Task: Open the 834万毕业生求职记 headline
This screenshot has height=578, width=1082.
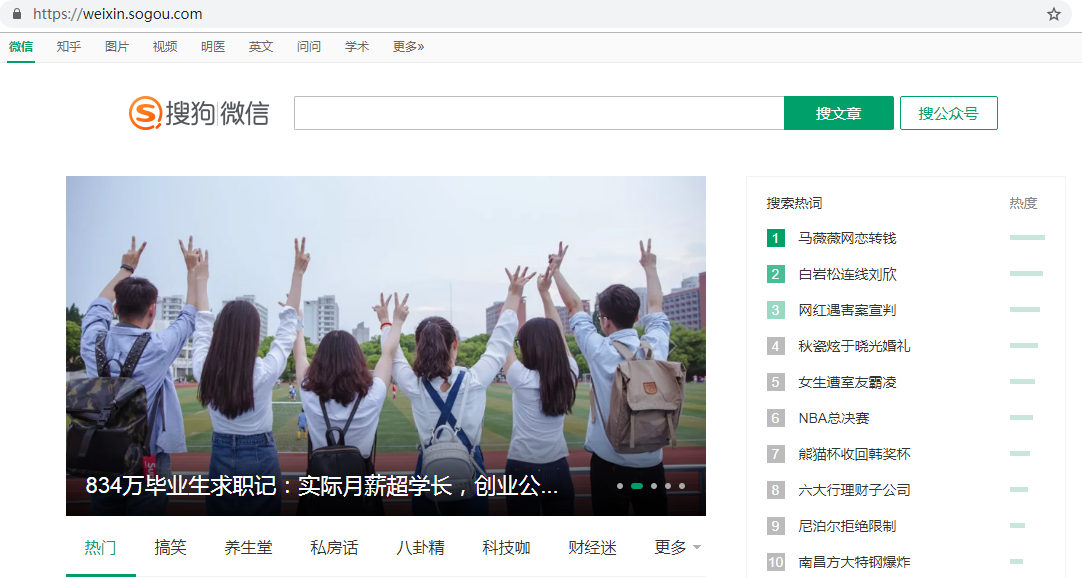Action: click(322, 486)
